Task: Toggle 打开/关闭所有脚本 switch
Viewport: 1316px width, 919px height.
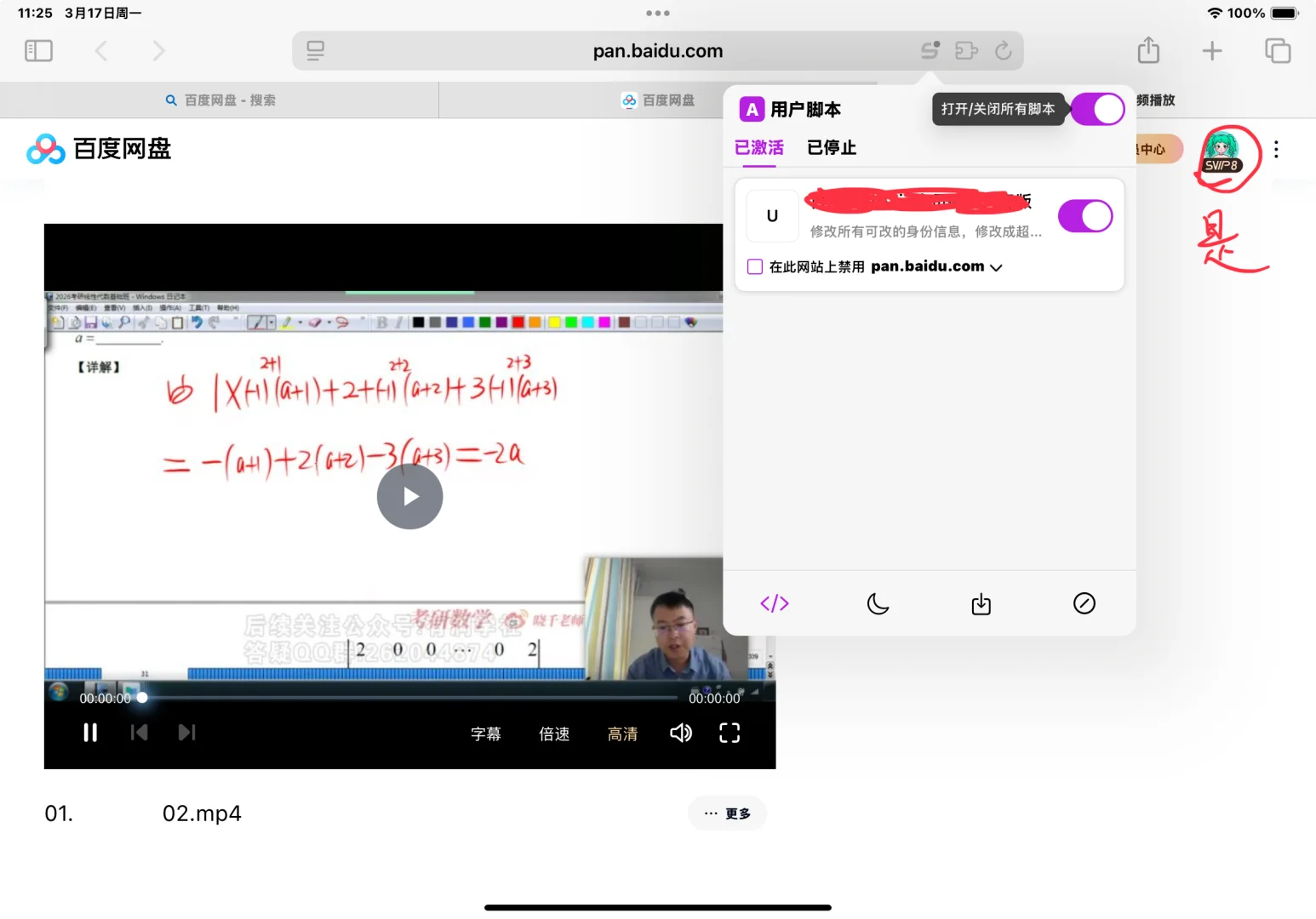Action: click(x=1097, y=109)
